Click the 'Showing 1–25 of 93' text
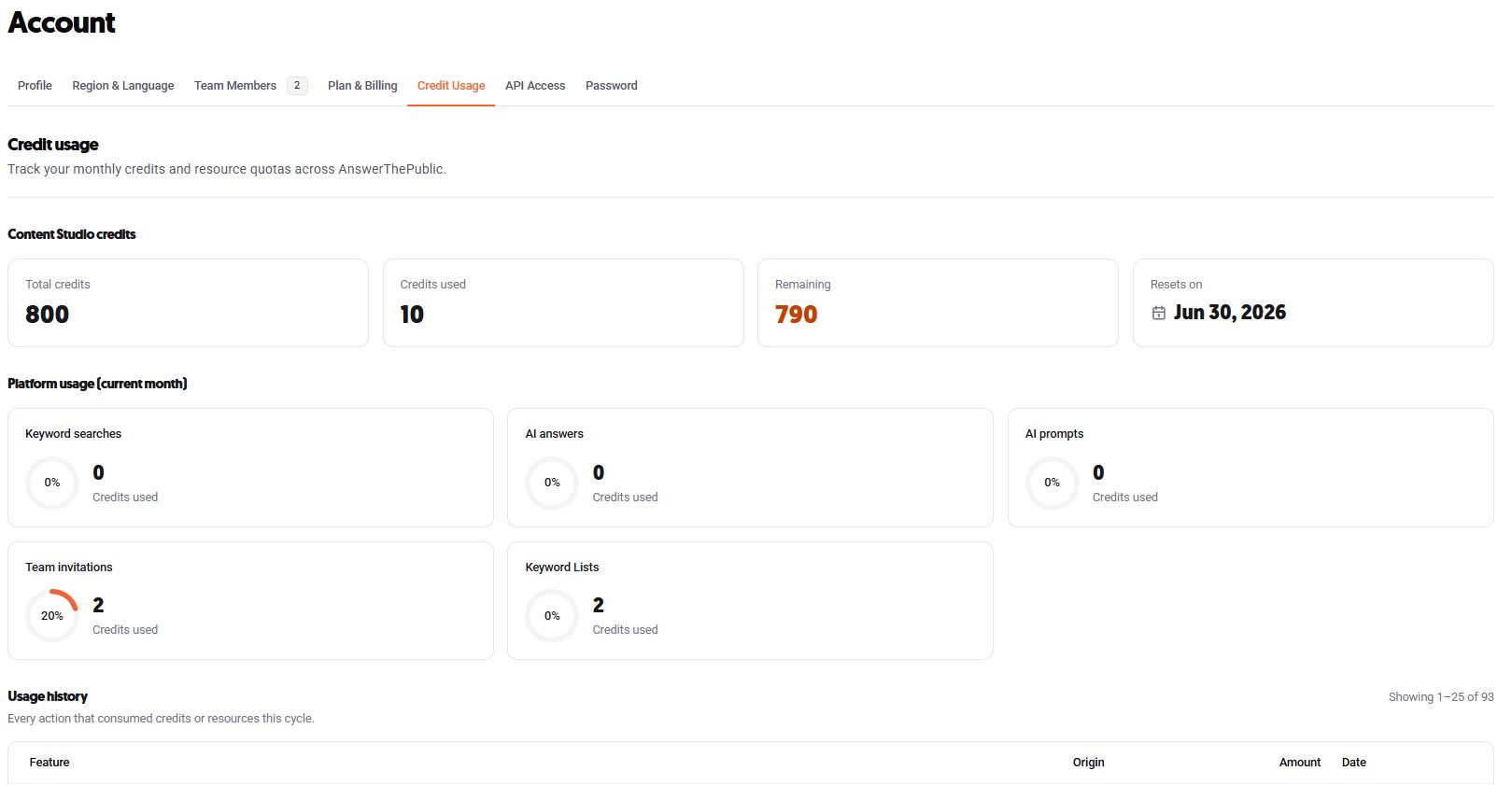Viewport: 1512px width, 785px height. coord(1441,697)
